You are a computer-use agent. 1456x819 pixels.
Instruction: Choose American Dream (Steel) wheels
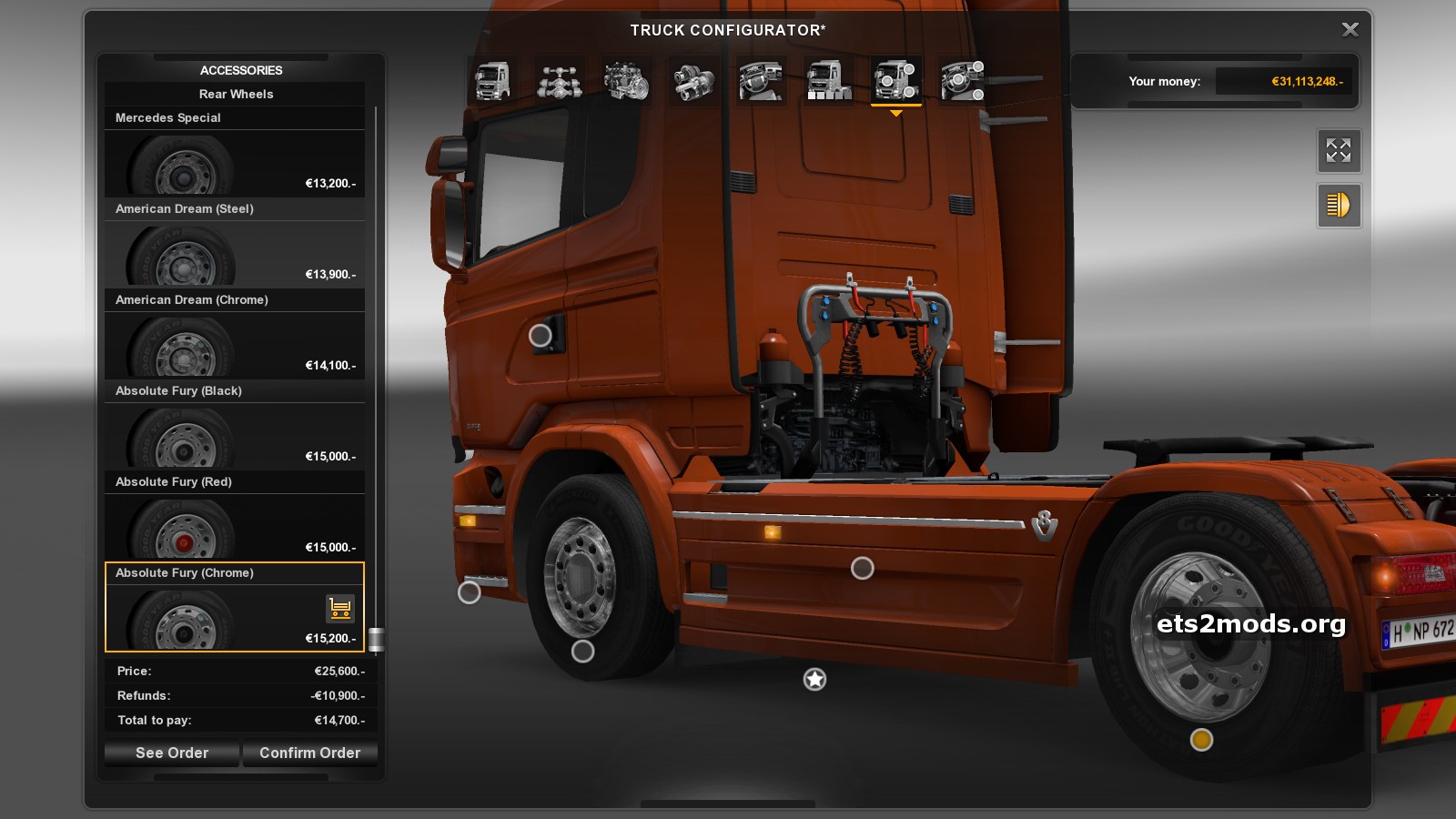[x=235, y=243]
